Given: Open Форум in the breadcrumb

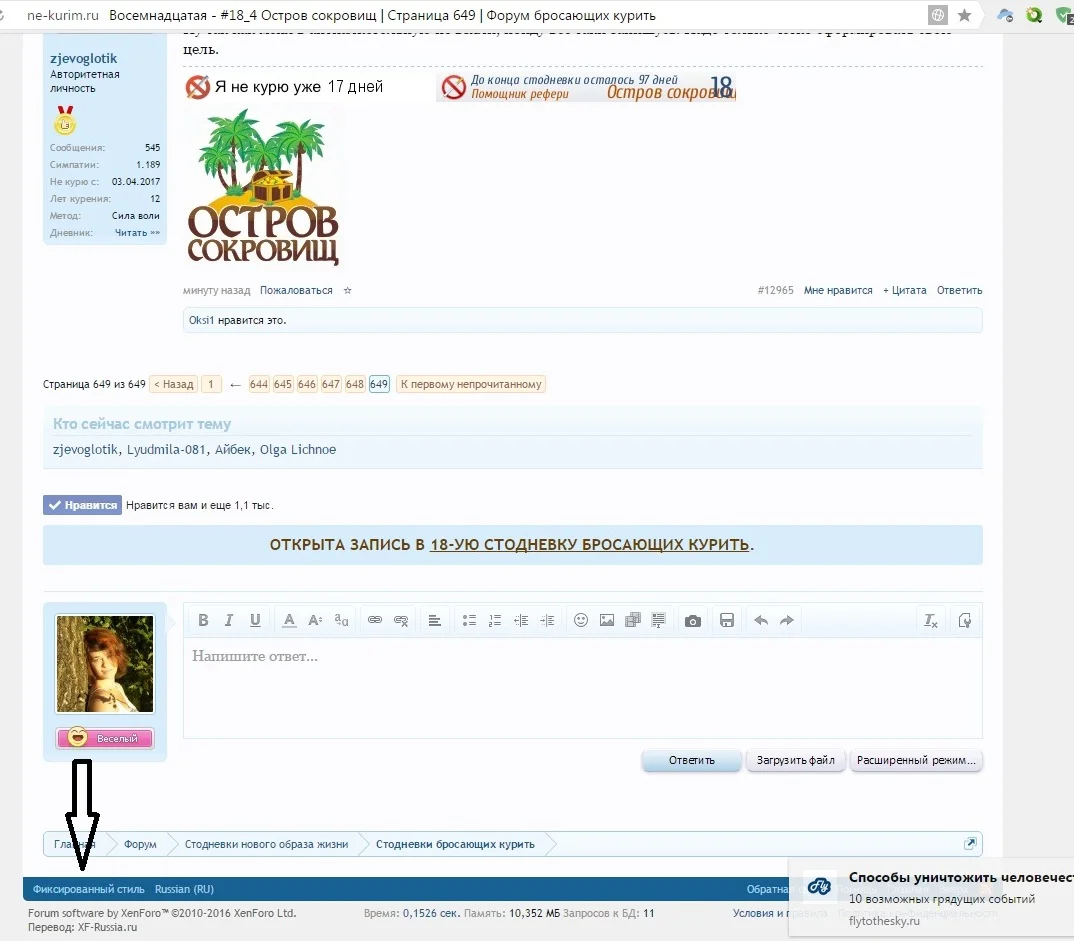Looking at the screenshot, I should point(140,844).
